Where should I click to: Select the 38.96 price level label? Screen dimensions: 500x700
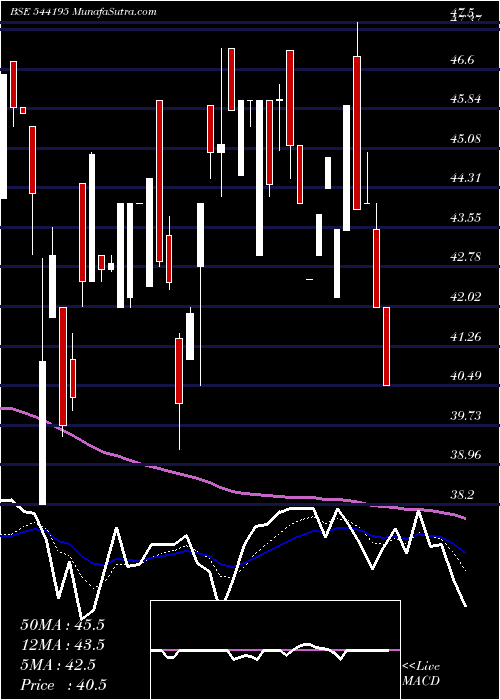[x=466, y=455]
